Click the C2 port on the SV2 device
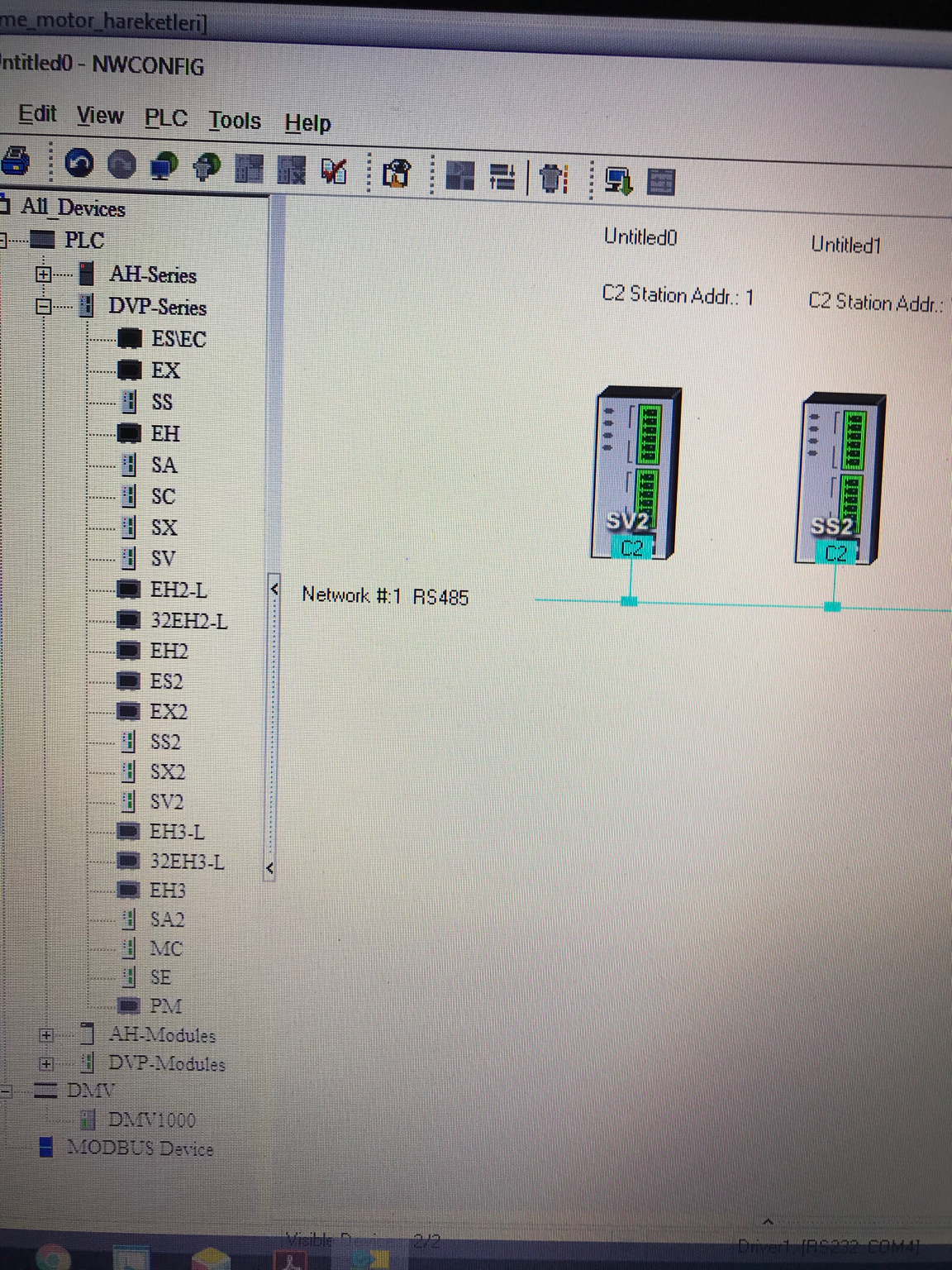This screenshot has width=952, height=1270. point(632,548)
